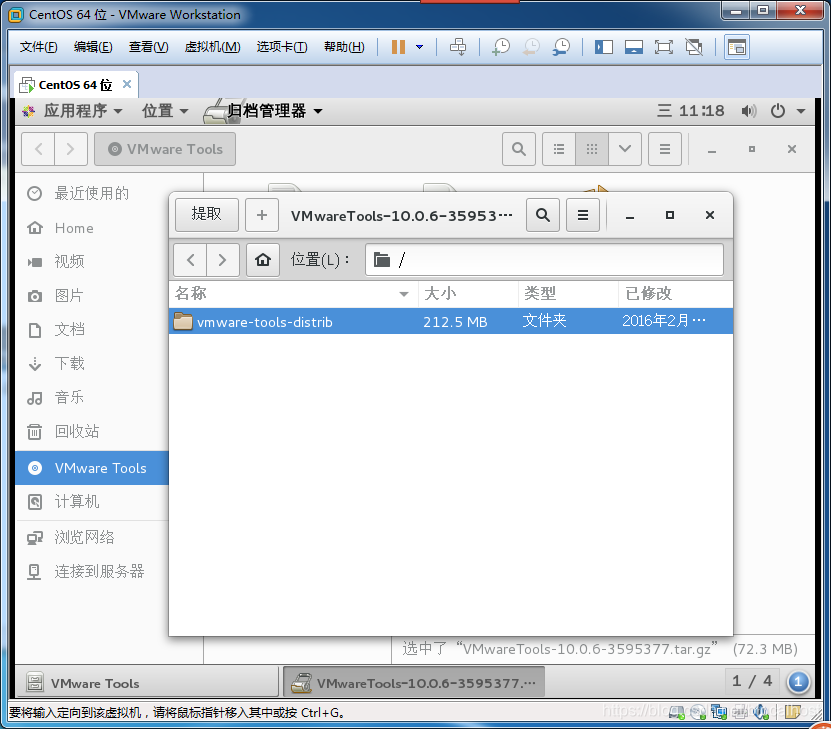Select VMware Tools disc in the sidebar
The width and height of the screenshot is (831, 729).
tap(92, 468)
